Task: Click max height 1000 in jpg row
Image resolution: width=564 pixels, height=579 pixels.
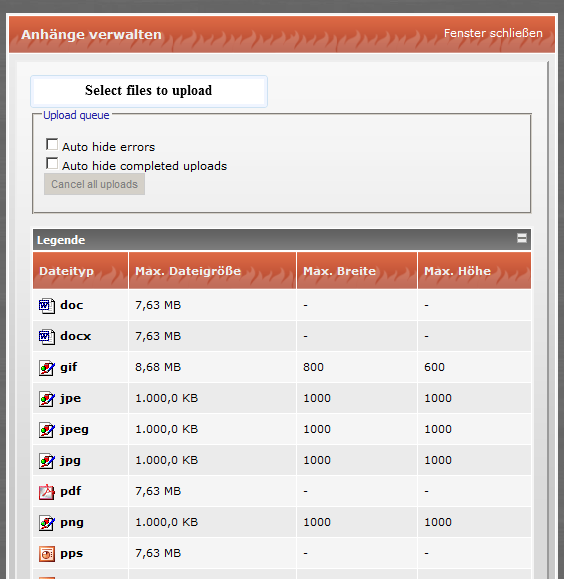Action: [438, 460]
